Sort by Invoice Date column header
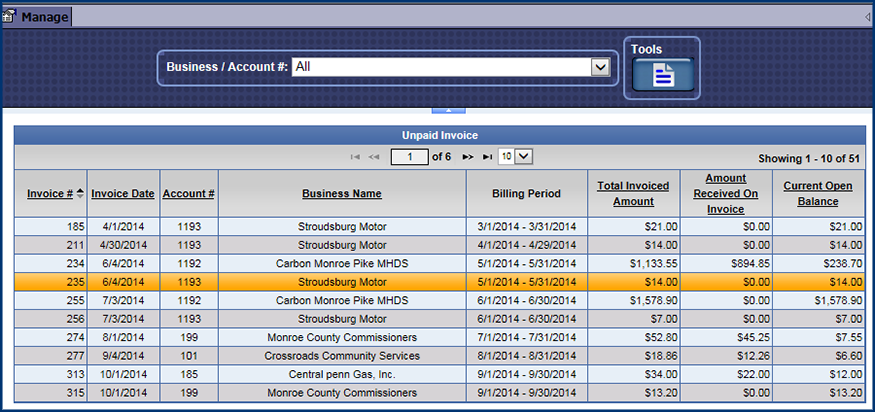 [122, 194]
